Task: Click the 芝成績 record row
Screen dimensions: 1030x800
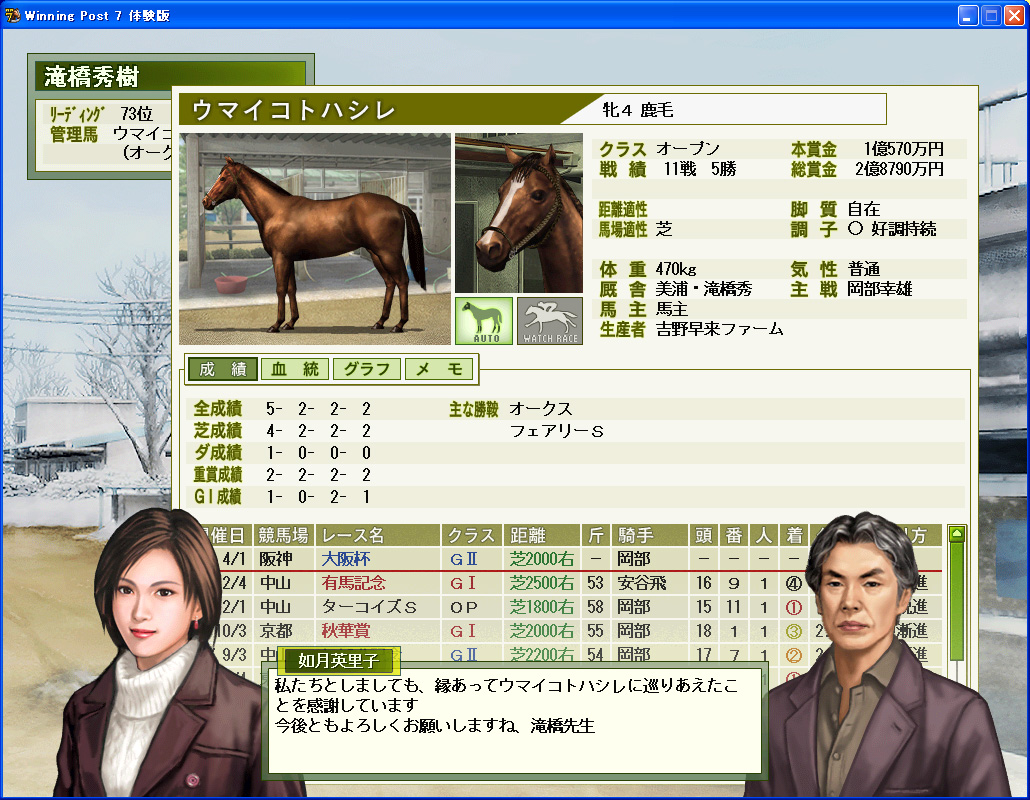Action: [x=283, y=431]
